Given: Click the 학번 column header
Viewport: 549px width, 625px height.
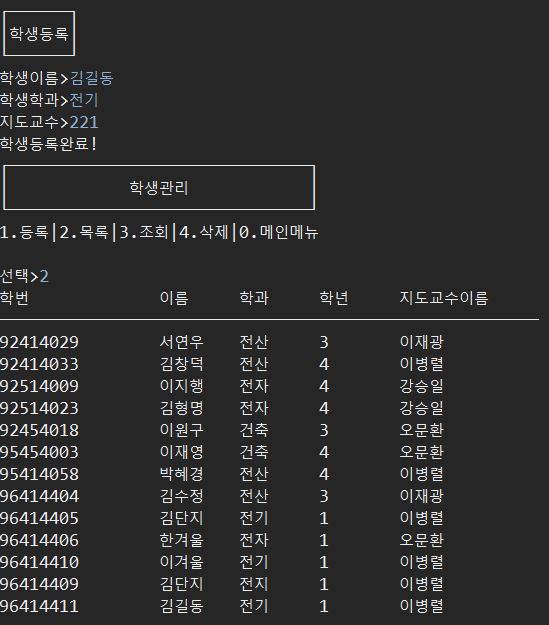Looking at the screenshot, I should click(14, 298).
